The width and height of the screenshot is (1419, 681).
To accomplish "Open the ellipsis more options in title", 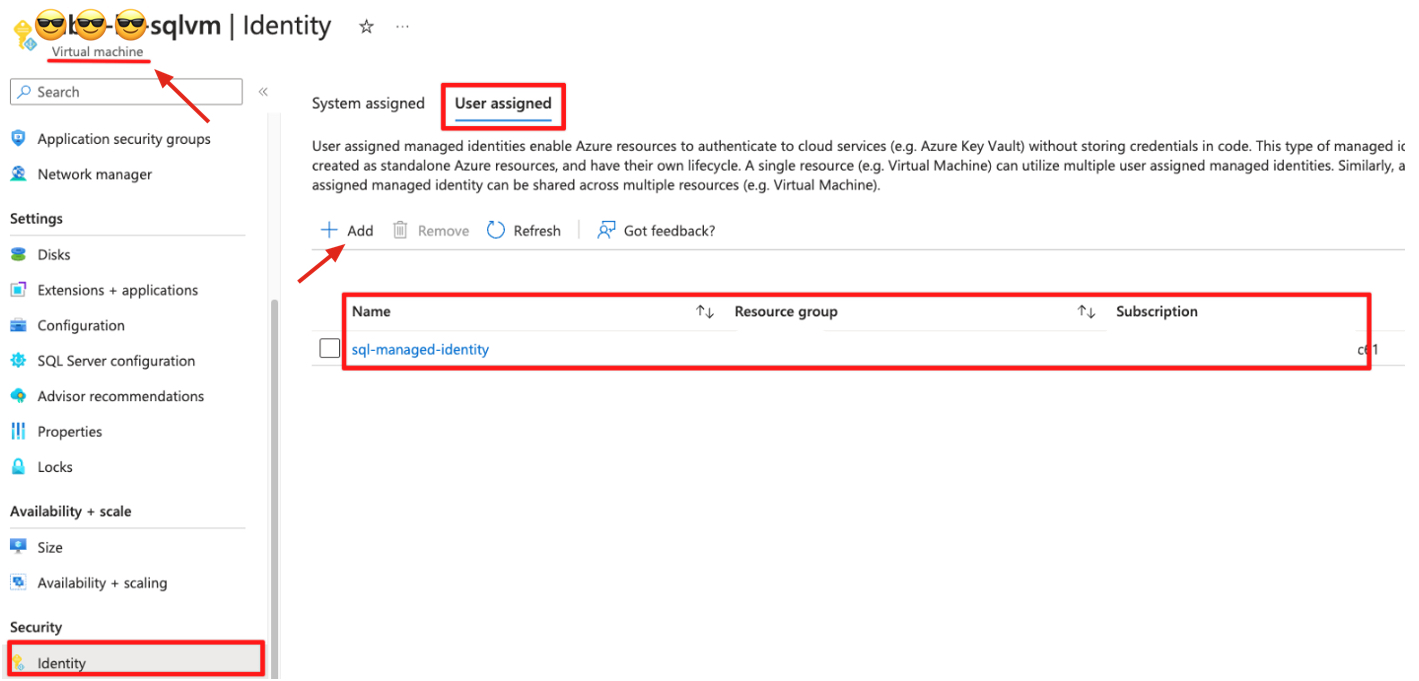I will point(402,27).
